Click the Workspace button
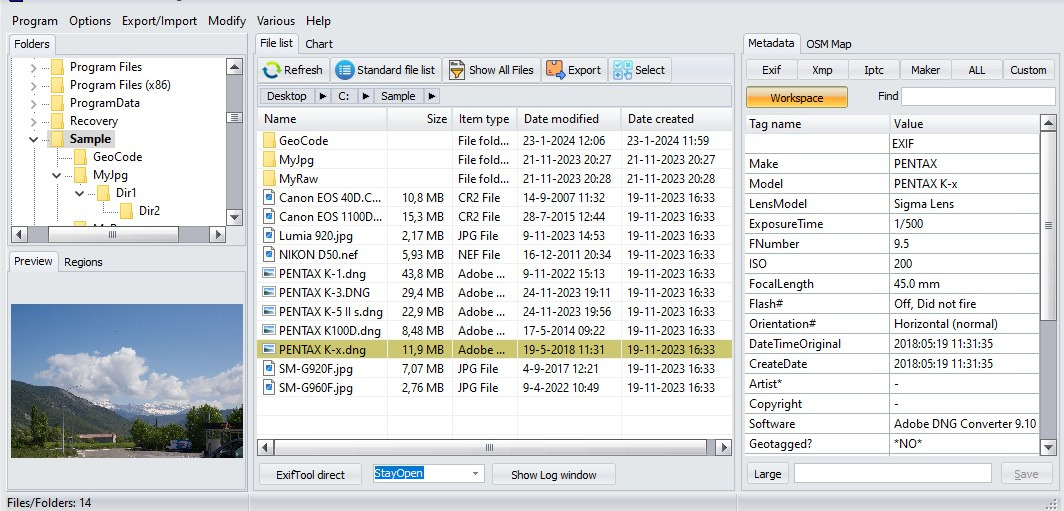 point(797,98)
